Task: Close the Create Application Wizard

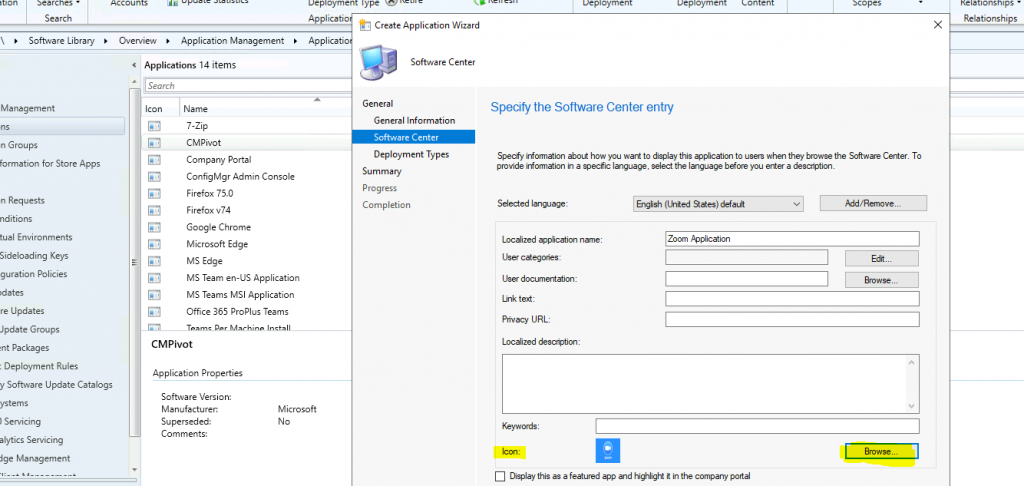Action: pos(938,25)
